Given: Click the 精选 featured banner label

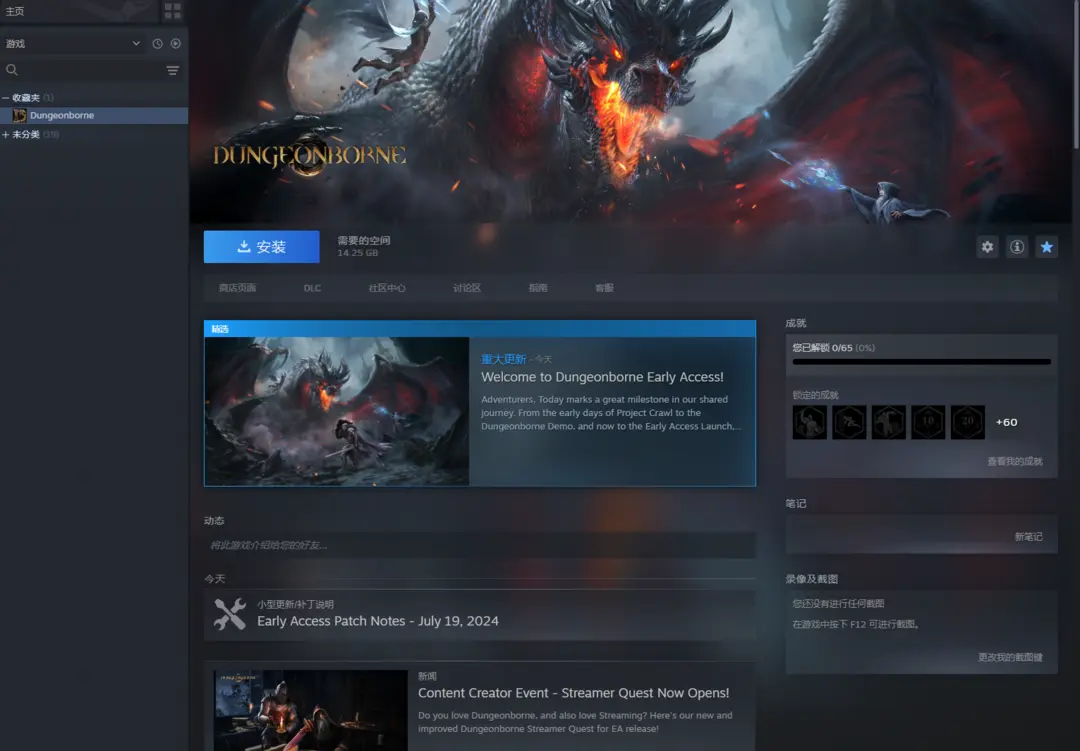Looking at the screenshot, I should click(x=220, y=329).
